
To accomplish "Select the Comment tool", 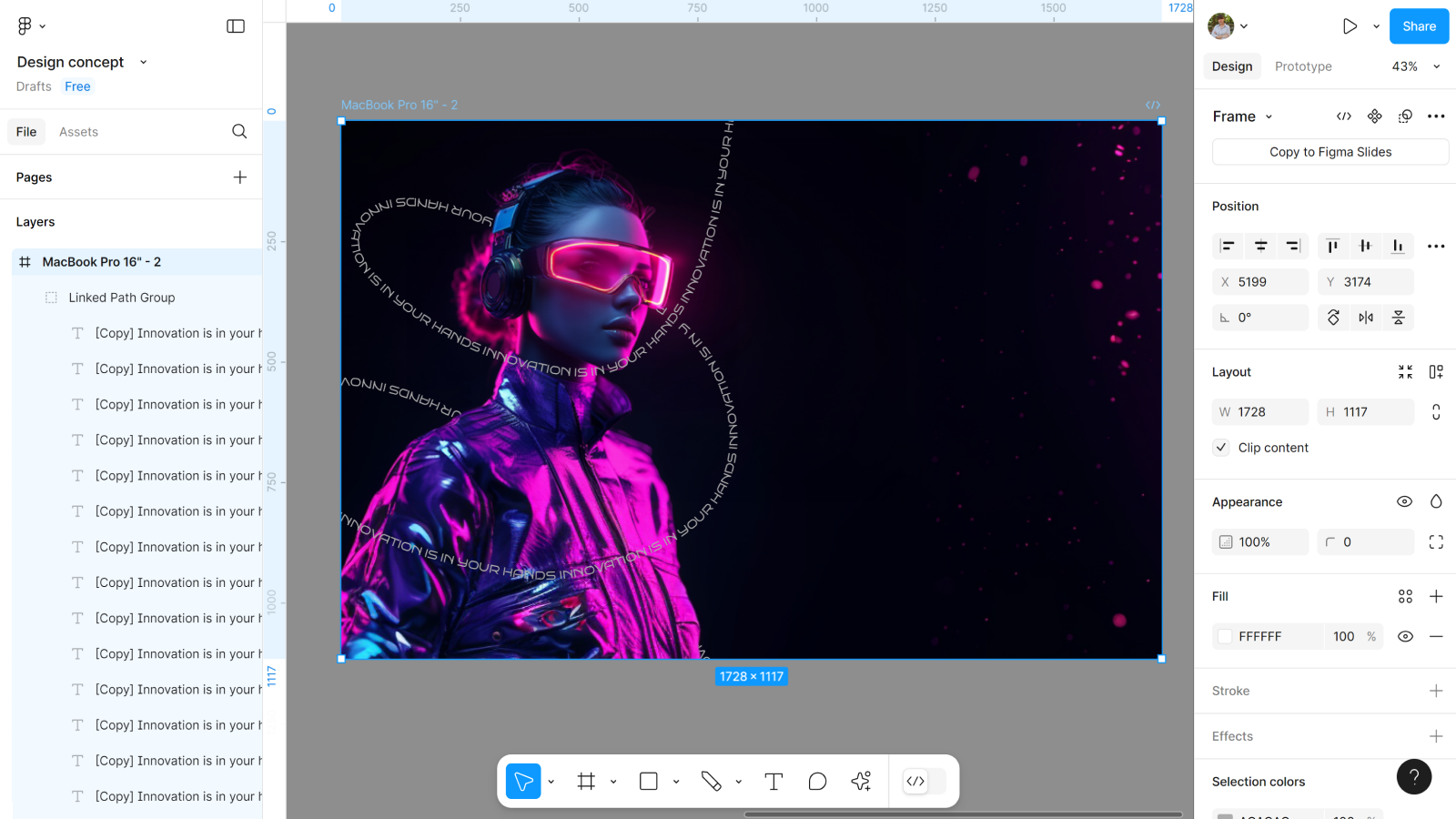I will point(817,782).
